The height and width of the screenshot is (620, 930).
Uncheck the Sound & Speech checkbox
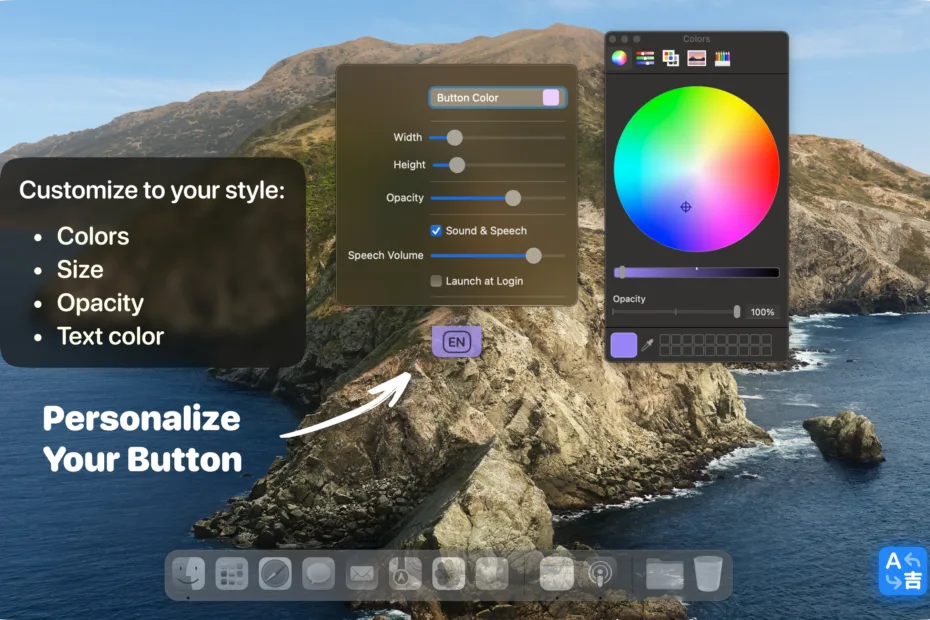coord(436,231)
